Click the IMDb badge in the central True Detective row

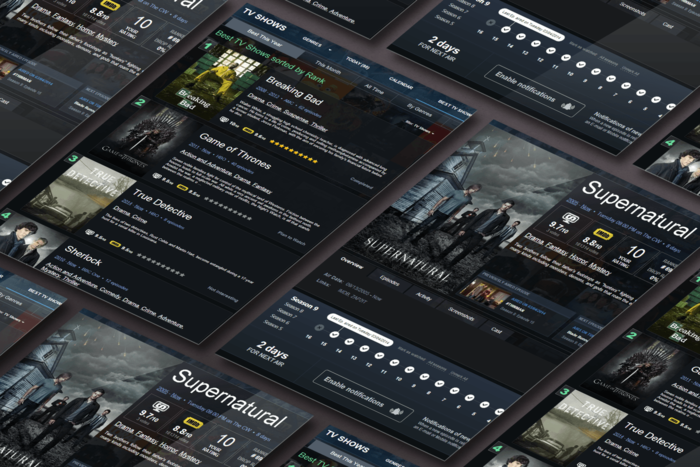115,244
